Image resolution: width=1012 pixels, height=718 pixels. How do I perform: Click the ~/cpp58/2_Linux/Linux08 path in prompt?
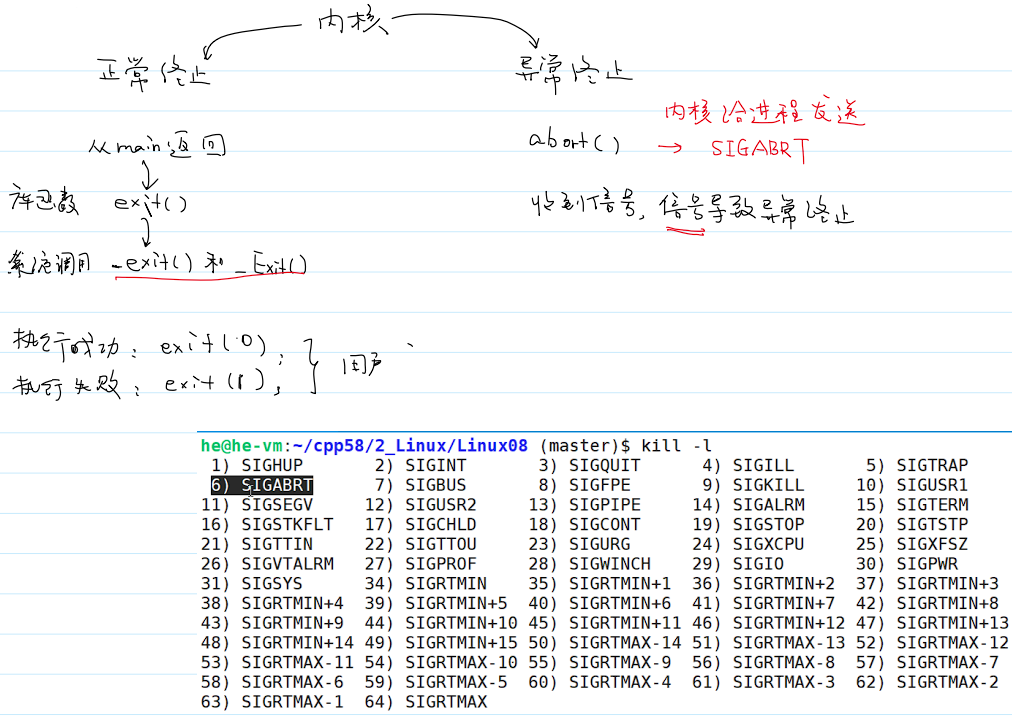click(x=410, y=446)
